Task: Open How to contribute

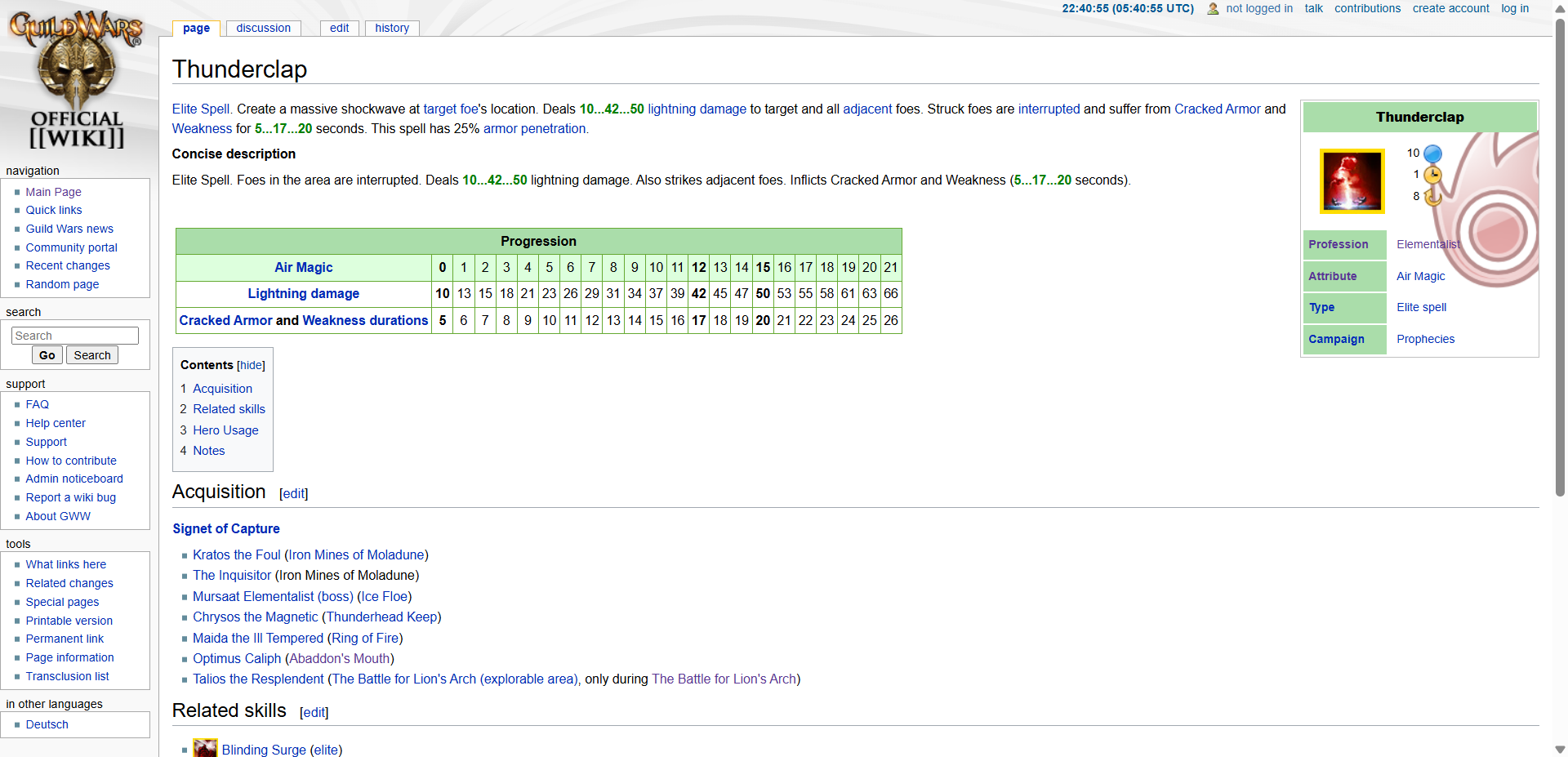Action: (71, 461)
